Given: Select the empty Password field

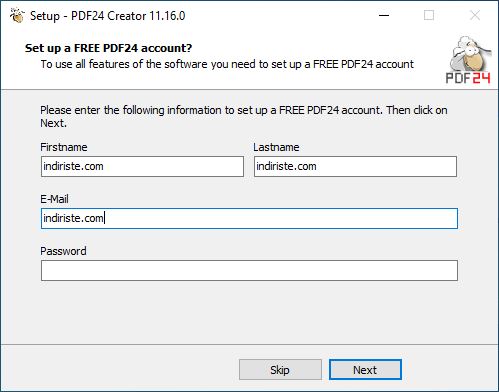Looking at the screenshot, I should click(x=249, y=270).
